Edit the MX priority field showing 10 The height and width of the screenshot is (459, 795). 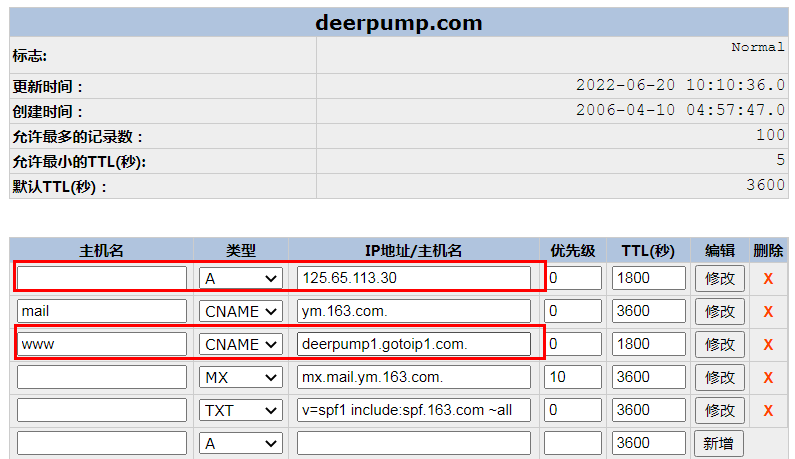tap(573, 378)
